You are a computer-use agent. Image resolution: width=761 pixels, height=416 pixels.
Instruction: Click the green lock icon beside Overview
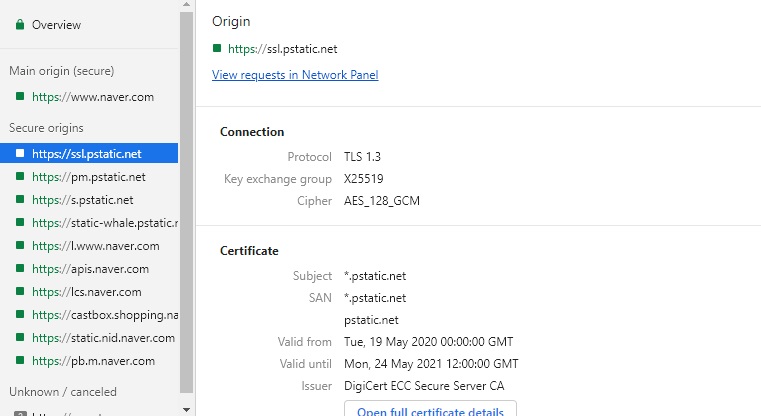coord(20,24)
